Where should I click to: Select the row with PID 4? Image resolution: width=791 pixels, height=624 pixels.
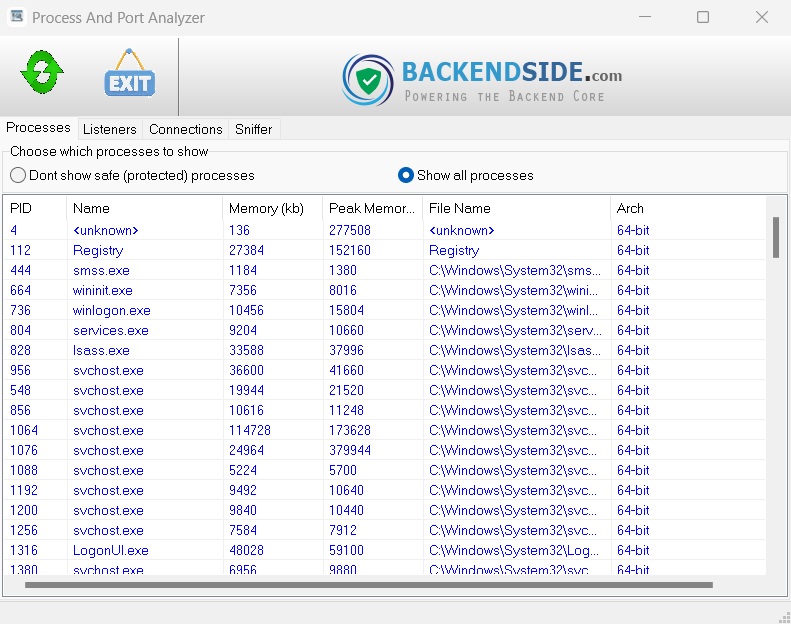pyautogui.click(x=384, y=230)
